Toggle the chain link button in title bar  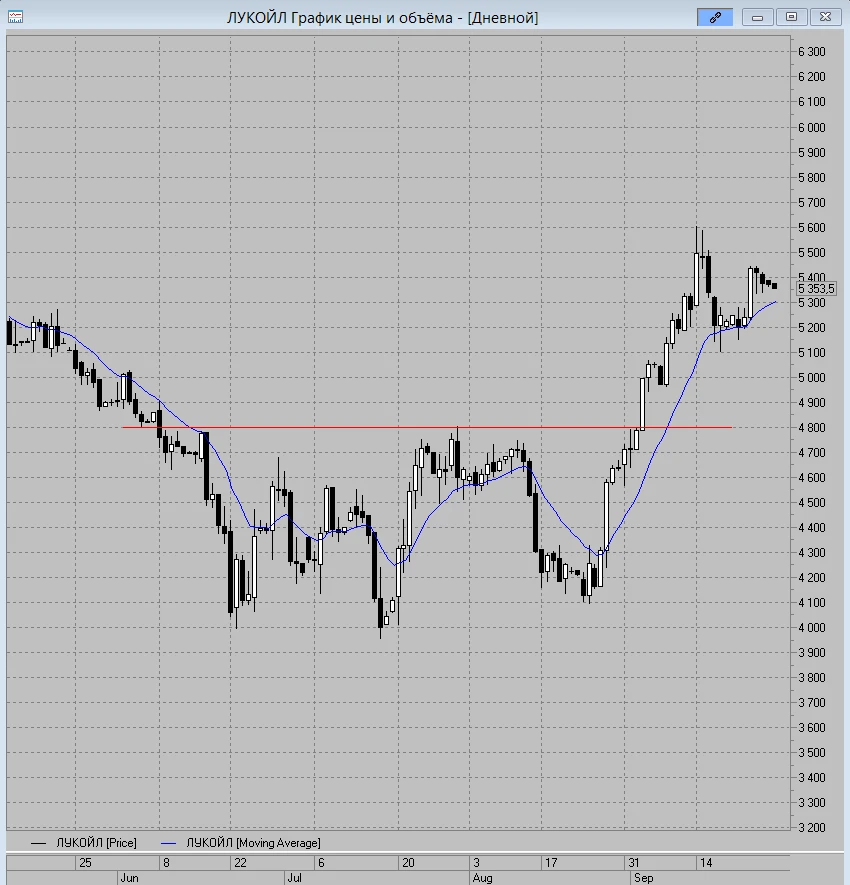click(x=715, y=17)
